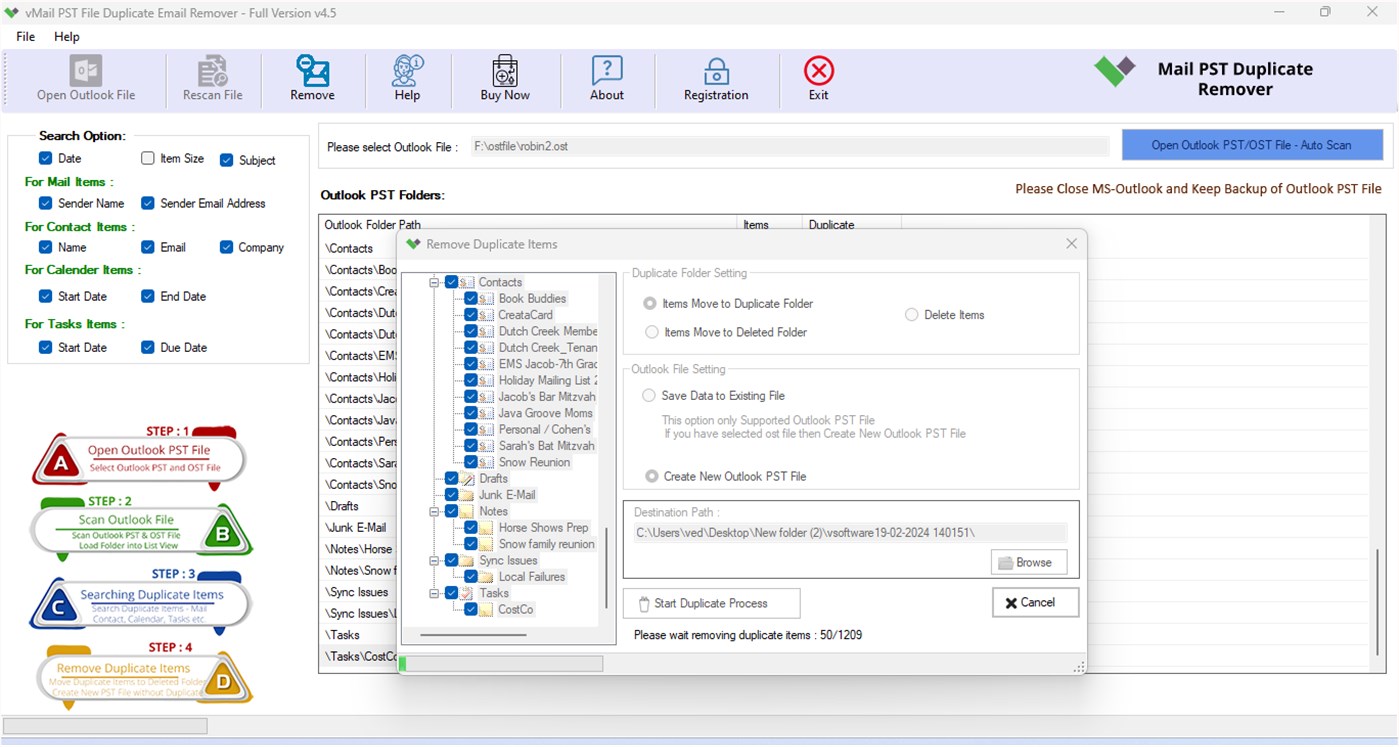The height and width of the screenshot is (747, 1399).
Task: Exit the application via the red Exit icon
Action: tap(817, 78)
